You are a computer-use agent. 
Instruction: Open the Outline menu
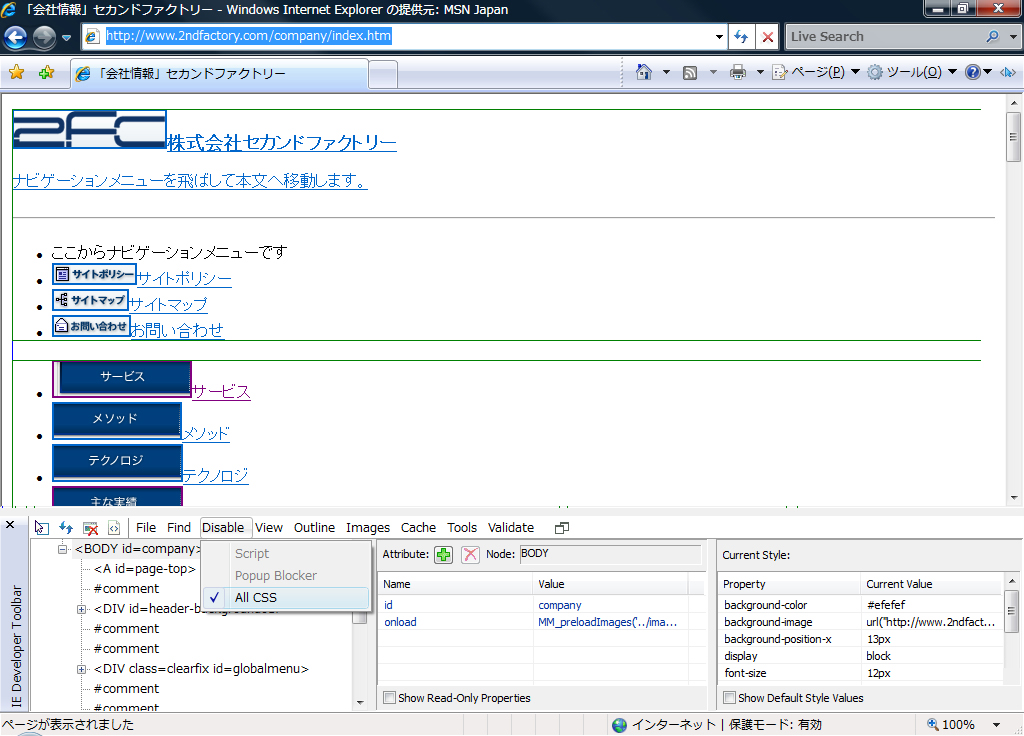pyautogui.click(x=314, y=528)
